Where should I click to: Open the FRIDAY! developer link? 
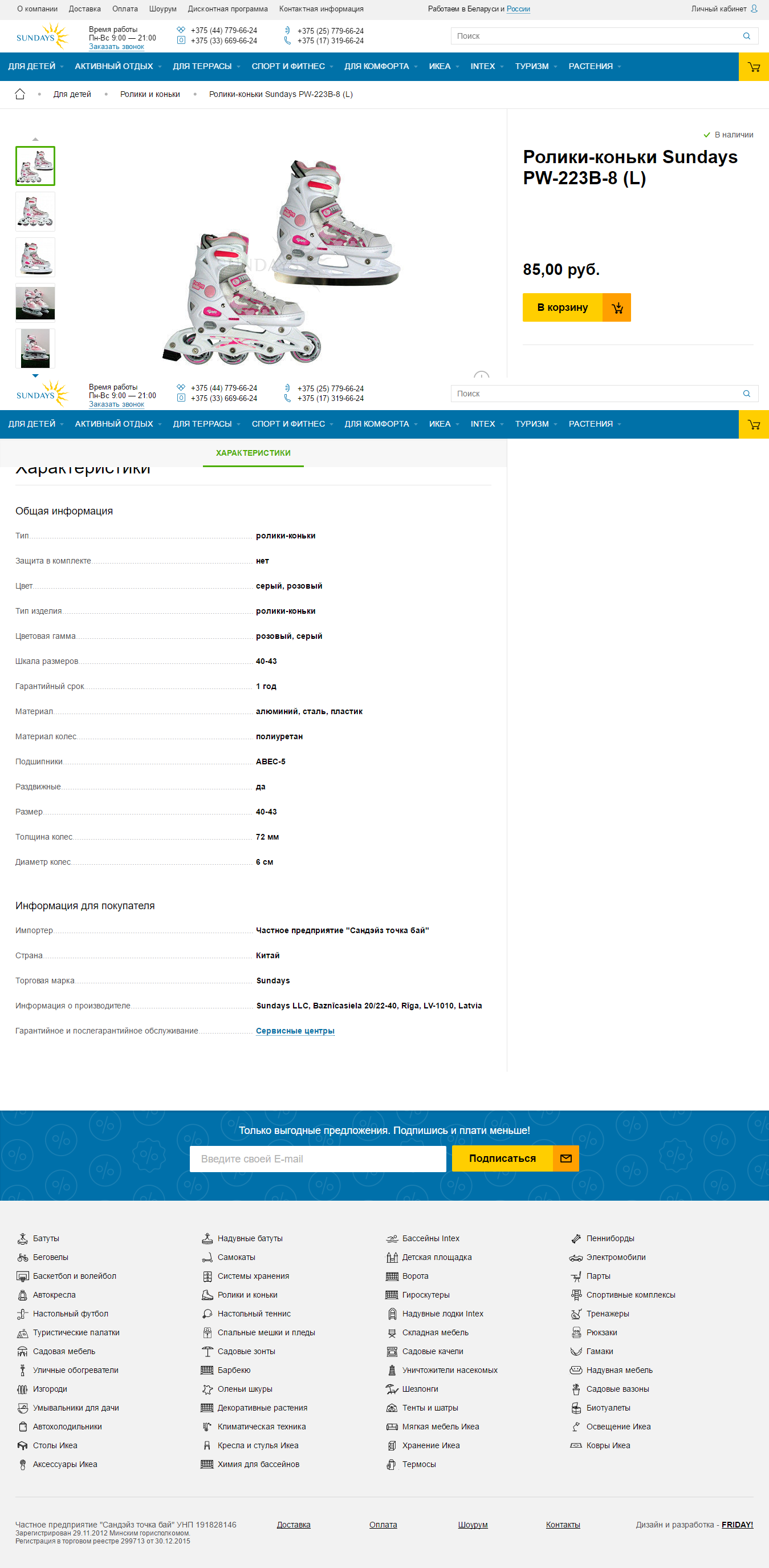pos(738,1525)
